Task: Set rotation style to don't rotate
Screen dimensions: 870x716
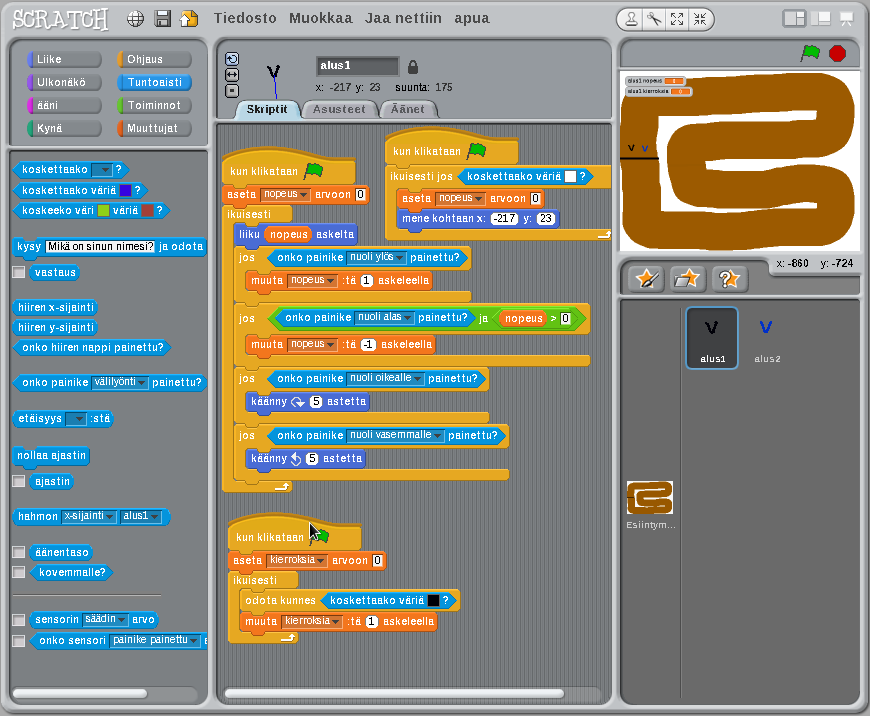Action: click(232, 90)
